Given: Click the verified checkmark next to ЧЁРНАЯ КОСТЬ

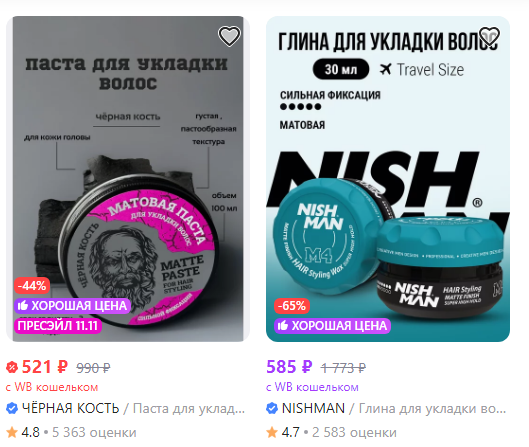Looking at the screenshot, I should [x=12, y=408].
